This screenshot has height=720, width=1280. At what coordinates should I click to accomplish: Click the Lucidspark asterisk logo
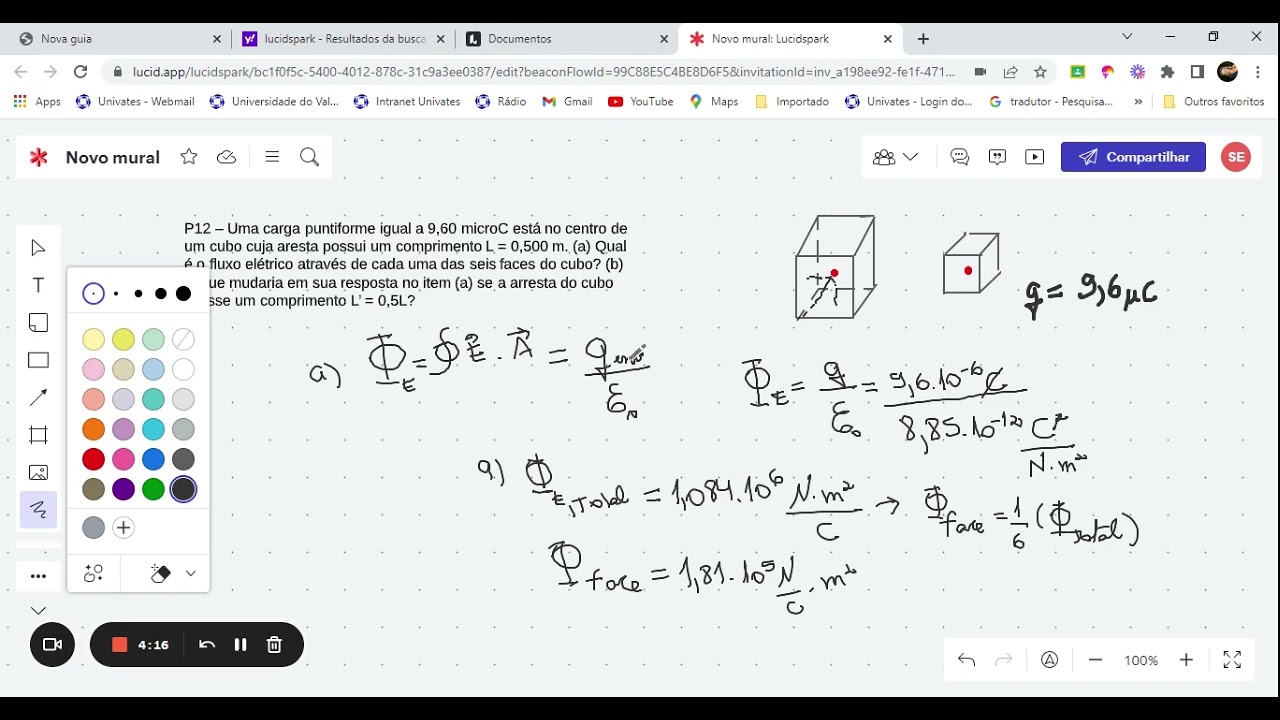[x=39, y=157]
